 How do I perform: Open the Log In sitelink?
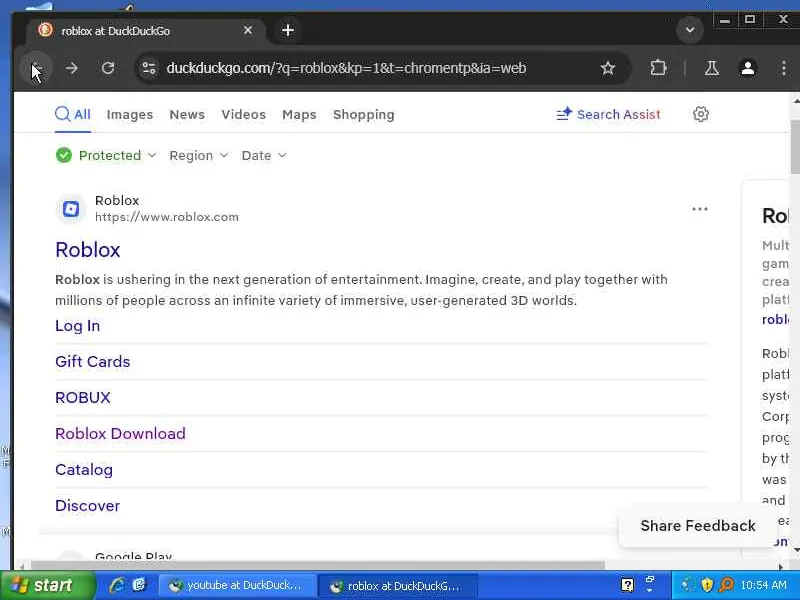coord(78,326)
